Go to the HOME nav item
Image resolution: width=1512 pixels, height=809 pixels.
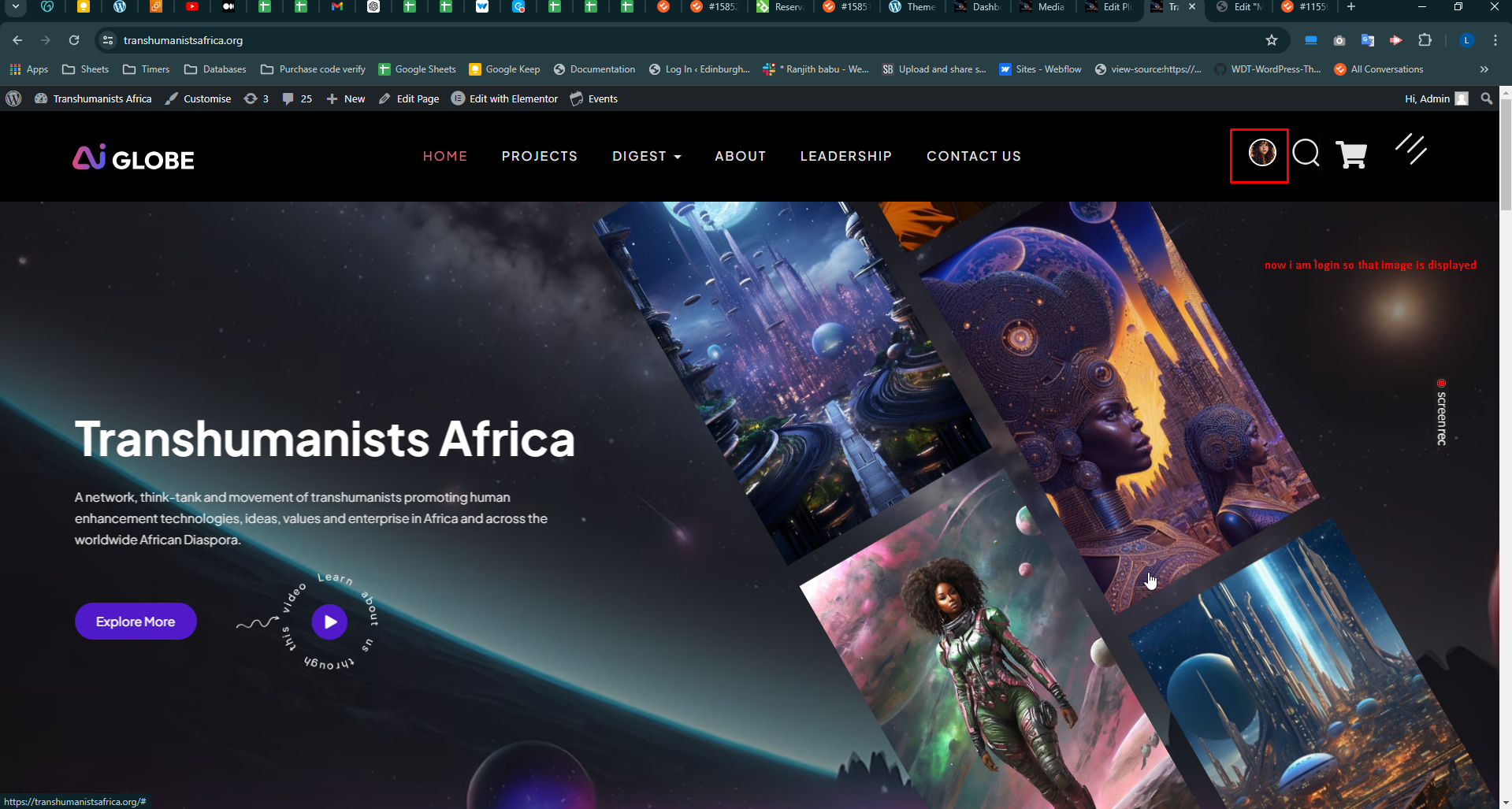click(445, 156)
